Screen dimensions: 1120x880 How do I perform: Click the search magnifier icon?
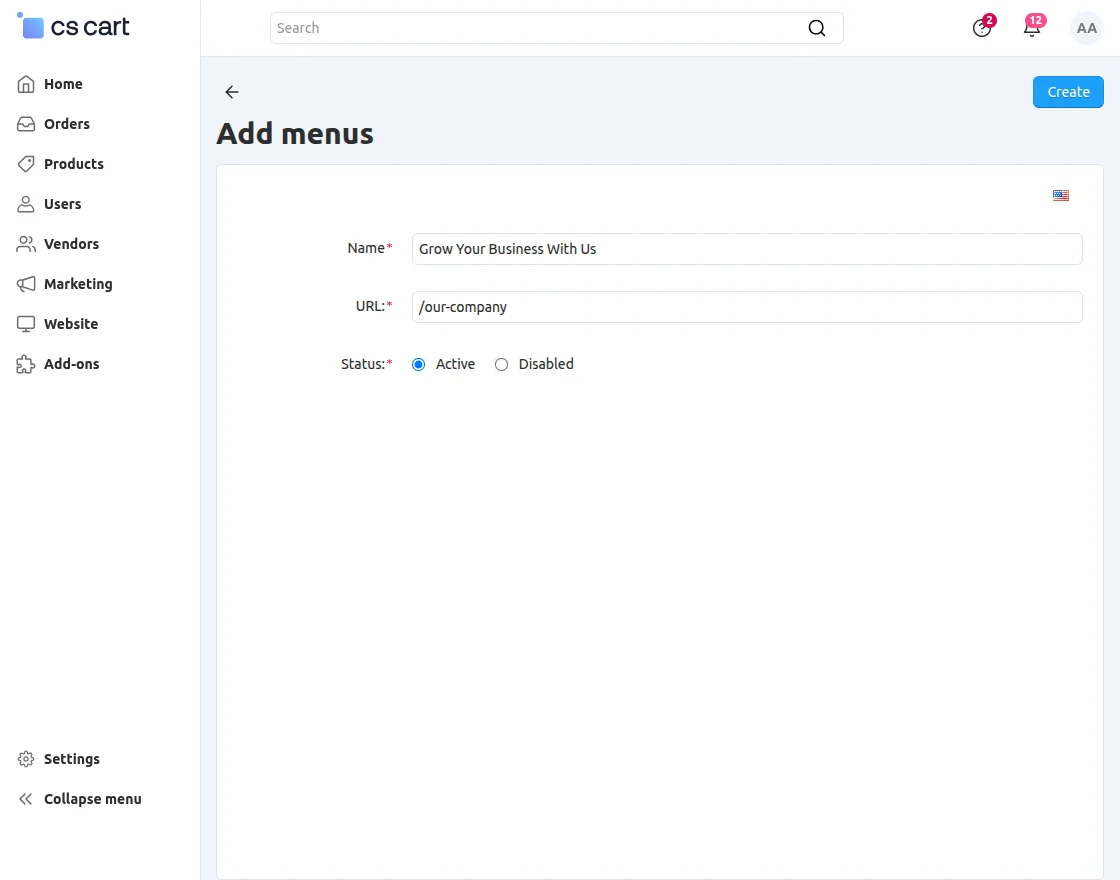pos(816,28)
